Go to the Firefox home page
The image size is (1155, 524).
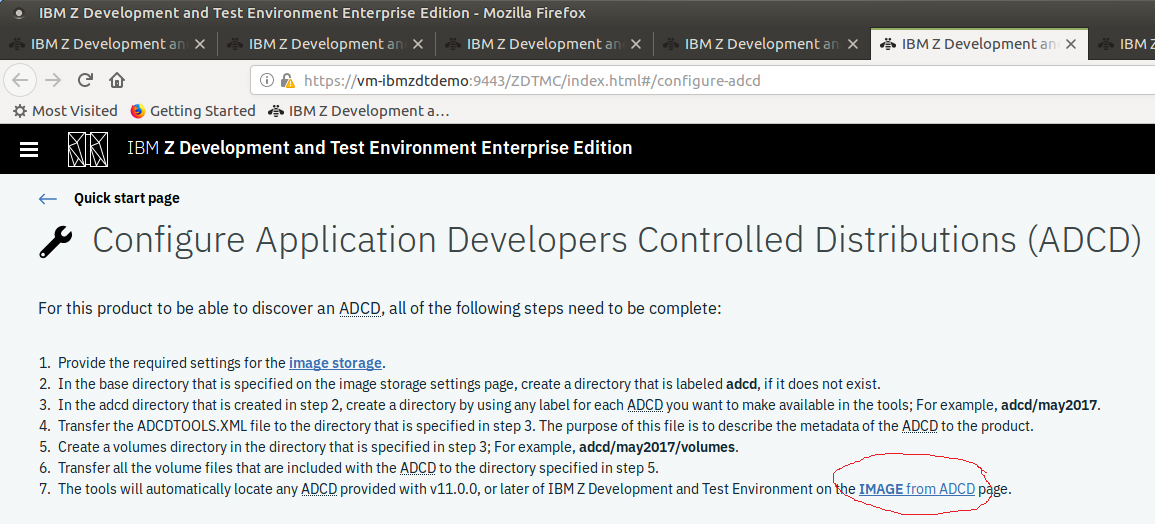(x=116, y=80)
